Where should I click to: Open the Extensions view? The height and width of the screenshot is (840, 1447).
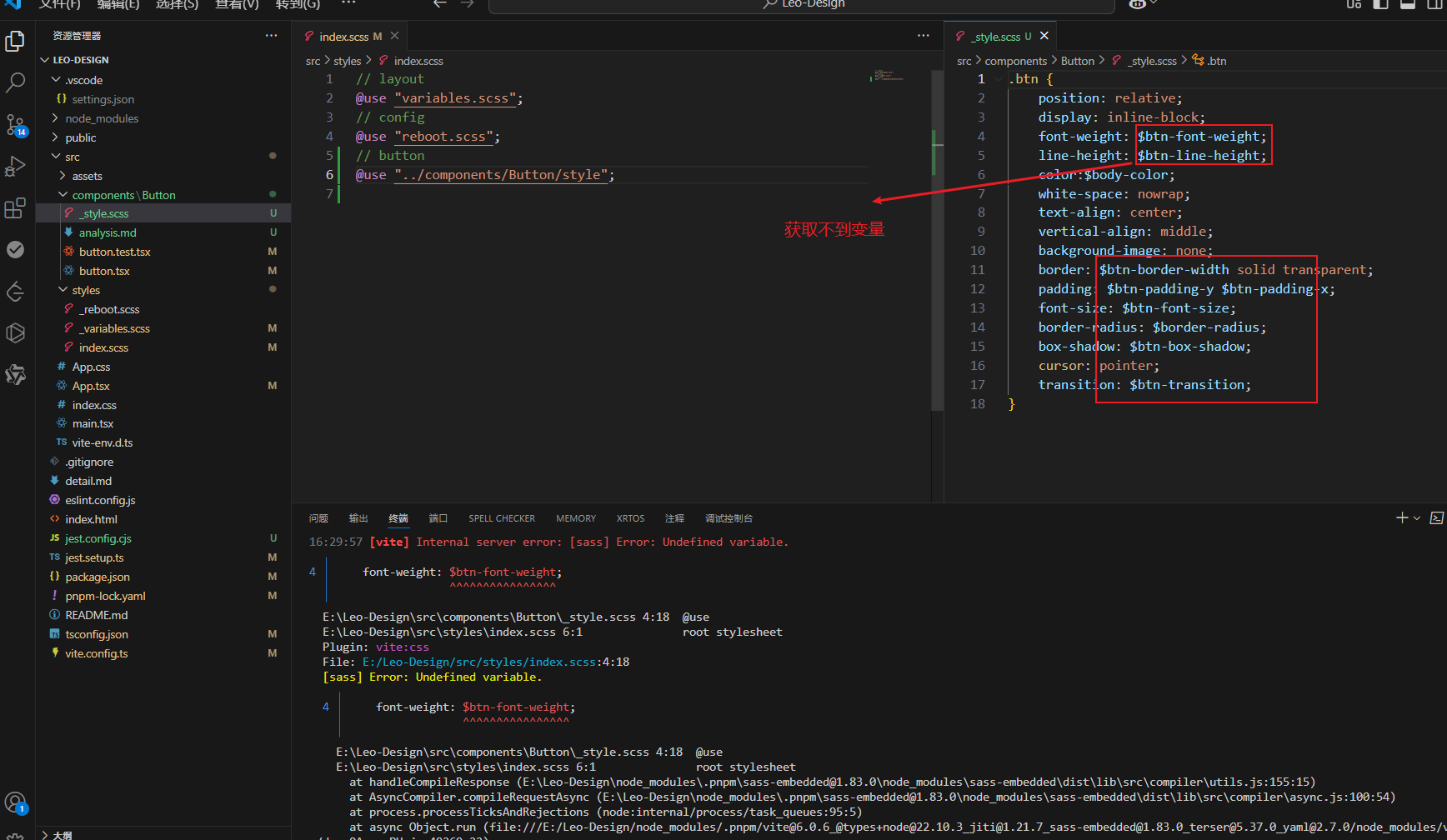click(16, 208)
